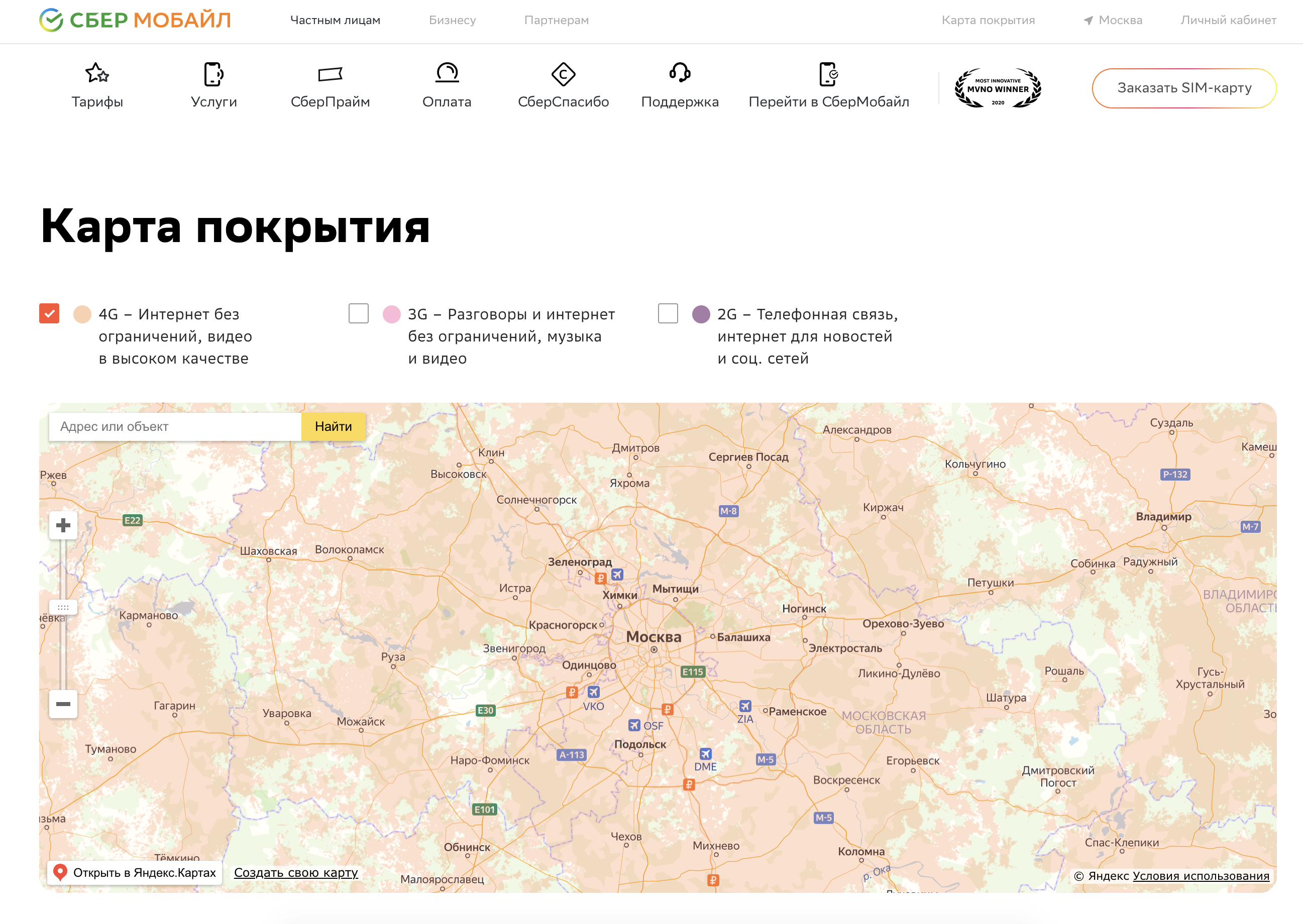Click the Клин label on the map
Viewport: 1303px width, 924px height.
point(492,453)
